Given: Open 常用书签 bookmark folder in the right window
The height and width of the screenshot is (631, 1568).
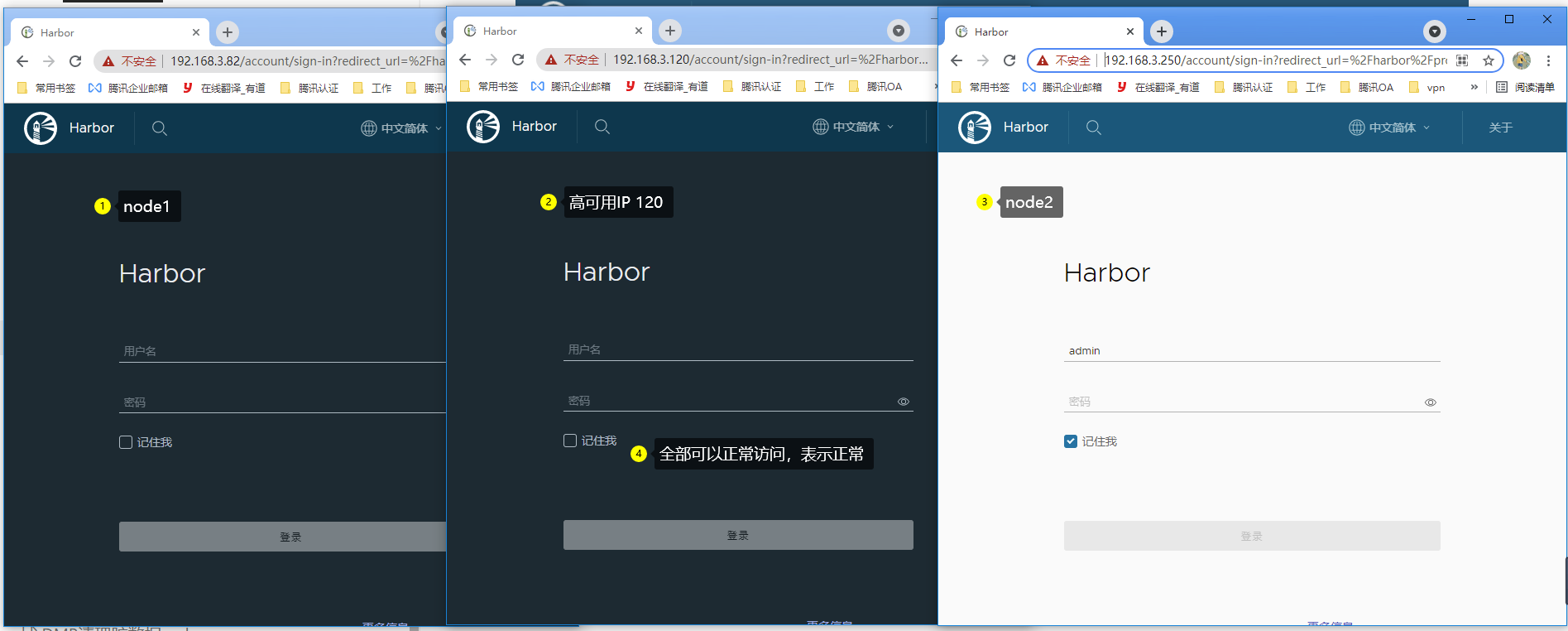Looking at the screenshot, I should tap(981, 87).
